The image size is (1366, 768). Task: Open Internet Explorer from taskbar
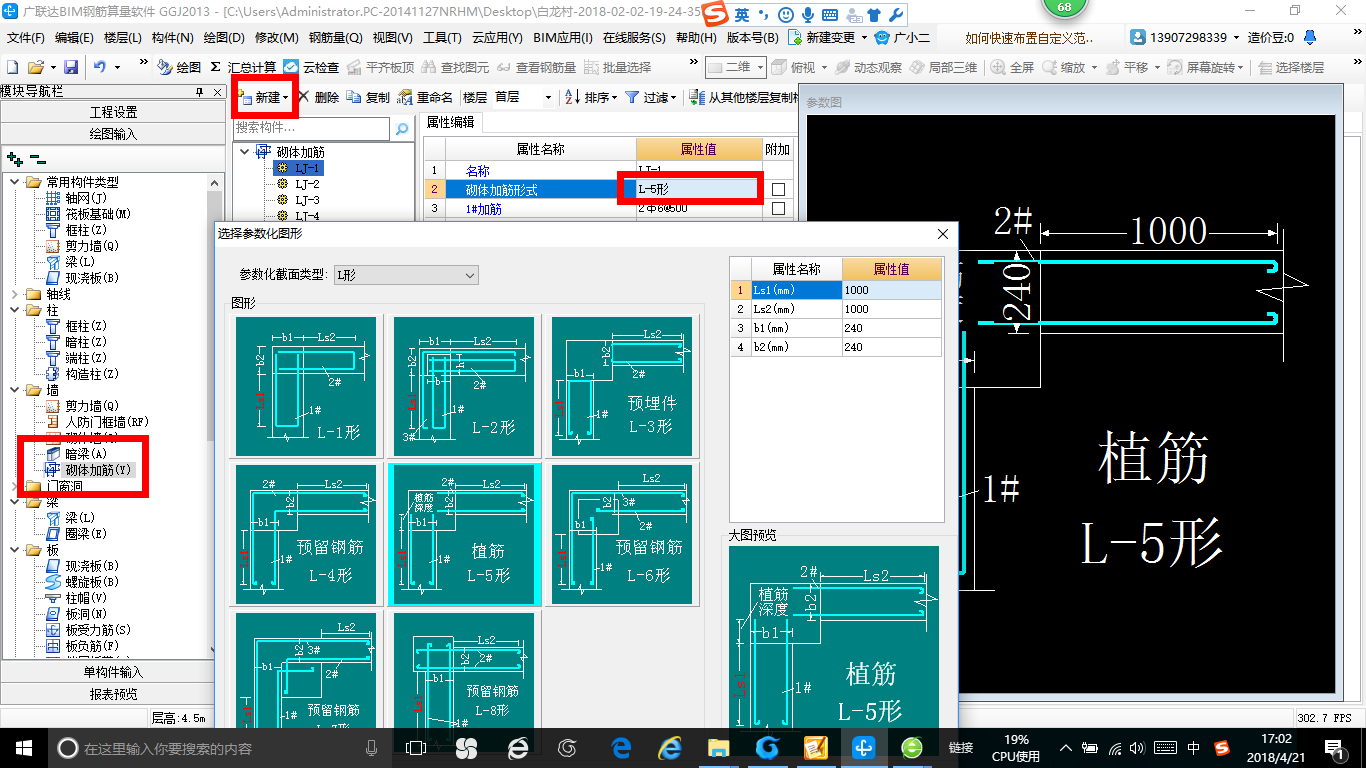(x=670, y=747)
